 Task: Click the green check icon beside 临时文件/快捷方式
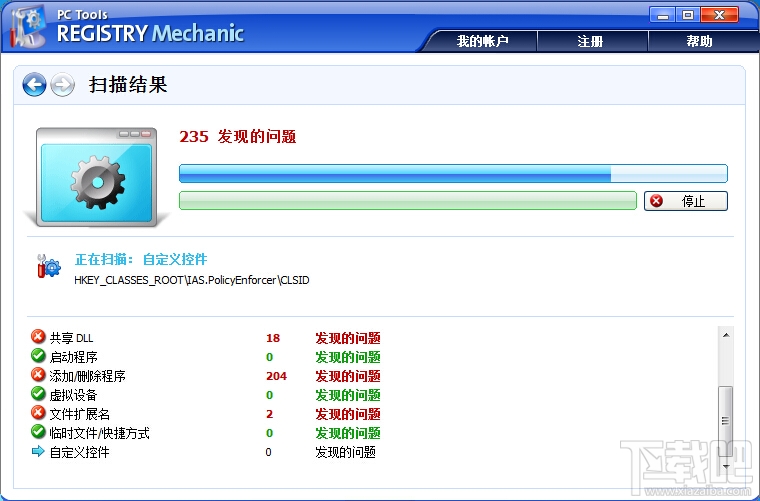[x=38, y=431]
